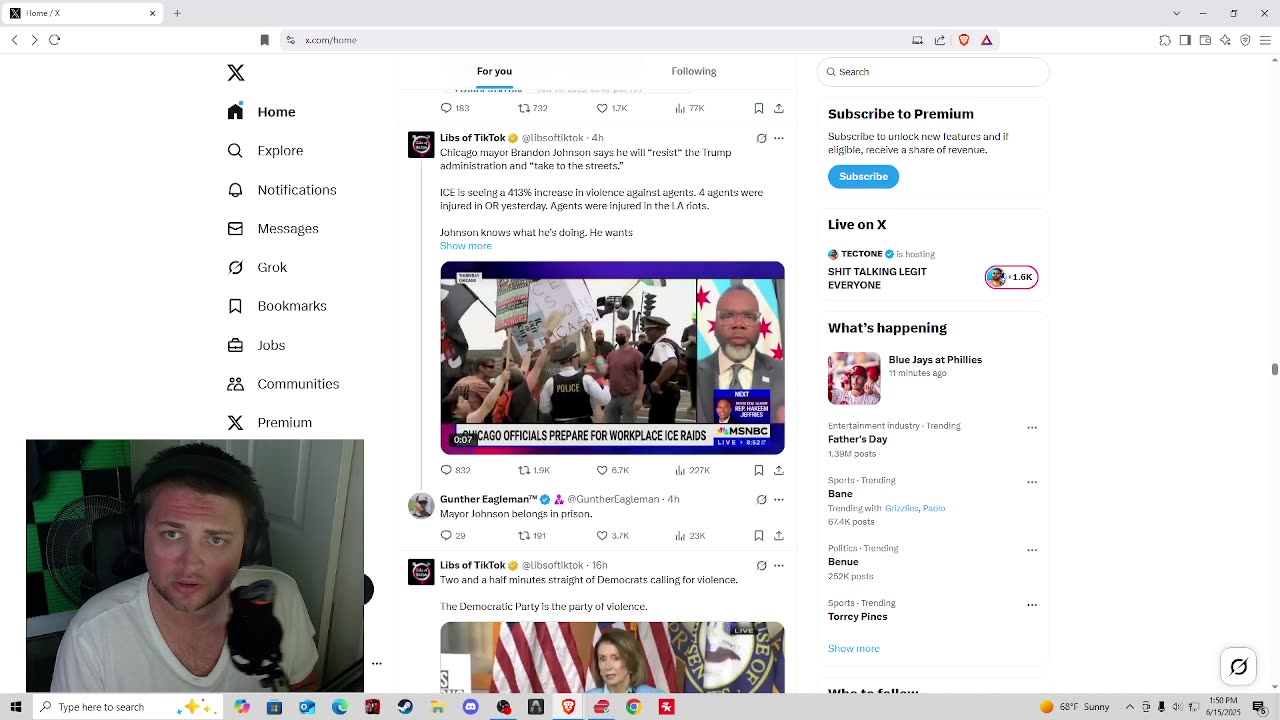The height and width of the screenshot is (720, 1280).
Task: Switch to the For you tab
Action: (494, 71)
